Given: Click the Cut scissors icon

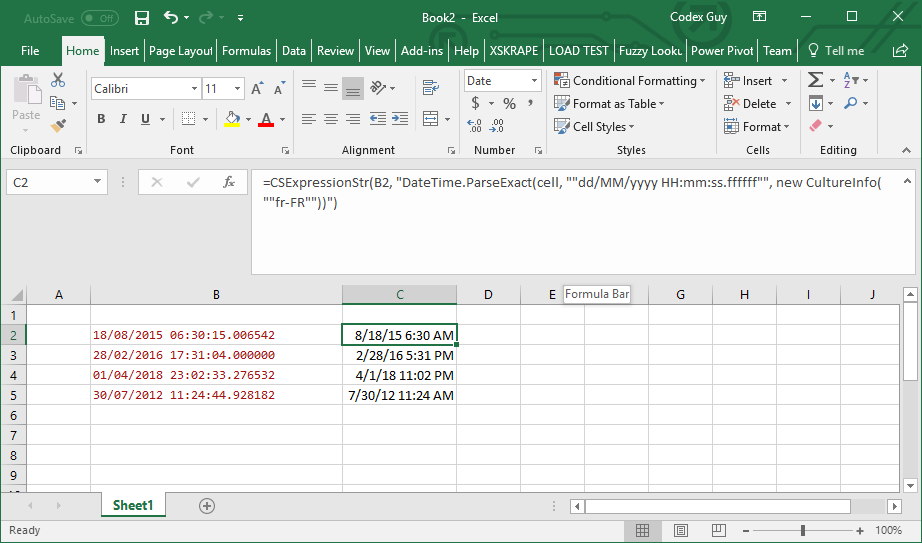Looking at the screenshot, I should [x=58, y=79].
